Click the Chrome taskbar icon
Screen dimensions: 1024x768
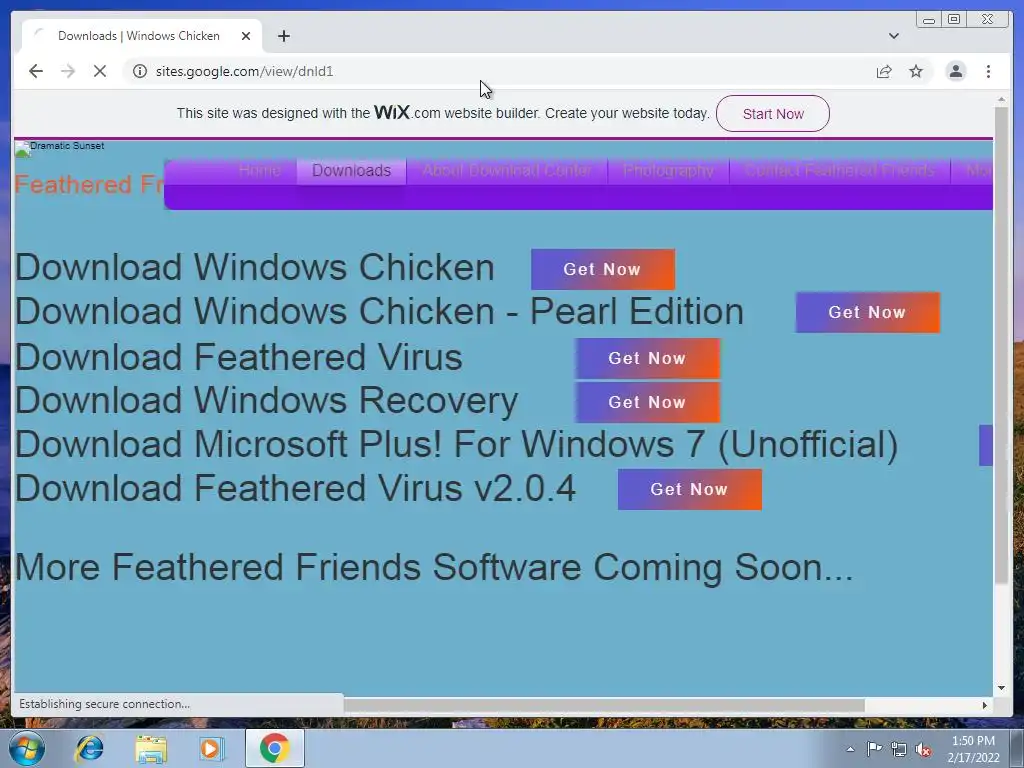tap(274, 748)
